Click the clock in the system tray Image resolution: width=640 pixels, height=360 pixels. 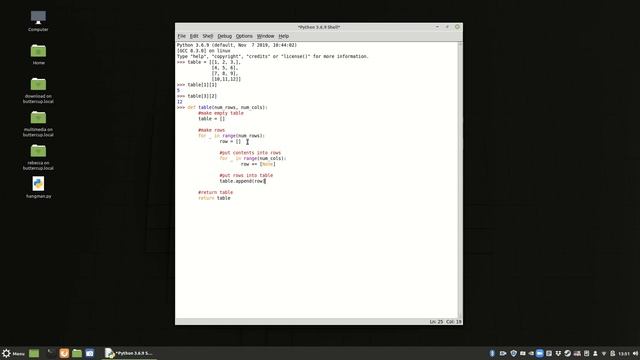pos(624,353)
